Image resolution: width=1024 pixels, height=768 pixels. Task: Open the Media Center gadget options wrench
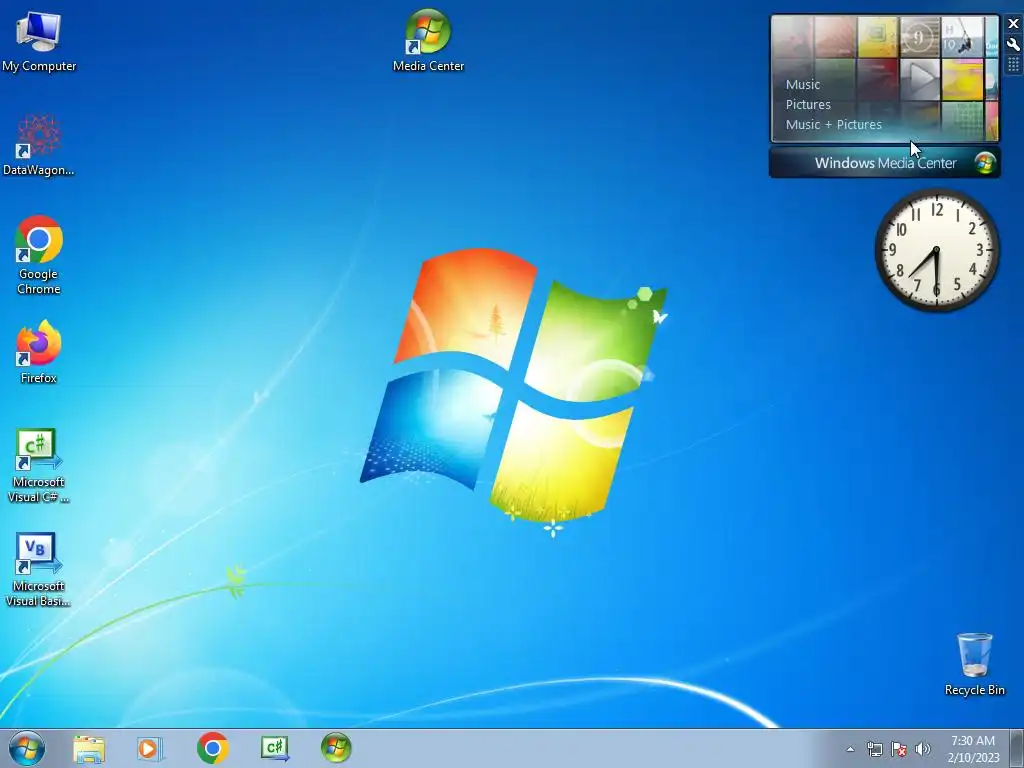click(x=1014, y=44)
